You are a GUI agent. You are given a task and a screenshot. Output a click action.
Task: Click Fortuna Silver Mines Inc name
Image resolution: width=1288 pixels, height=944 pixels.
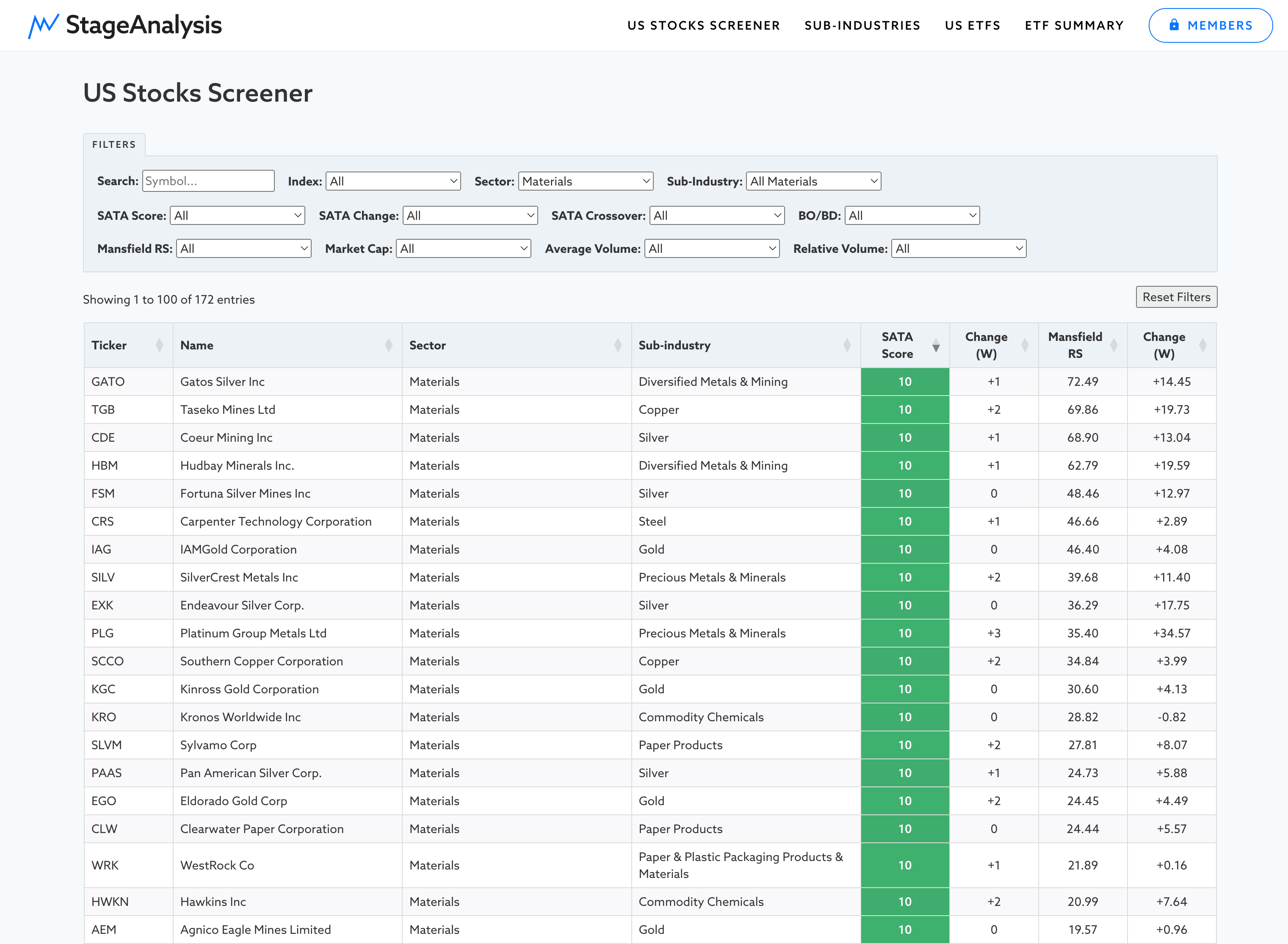coord(246,494)
